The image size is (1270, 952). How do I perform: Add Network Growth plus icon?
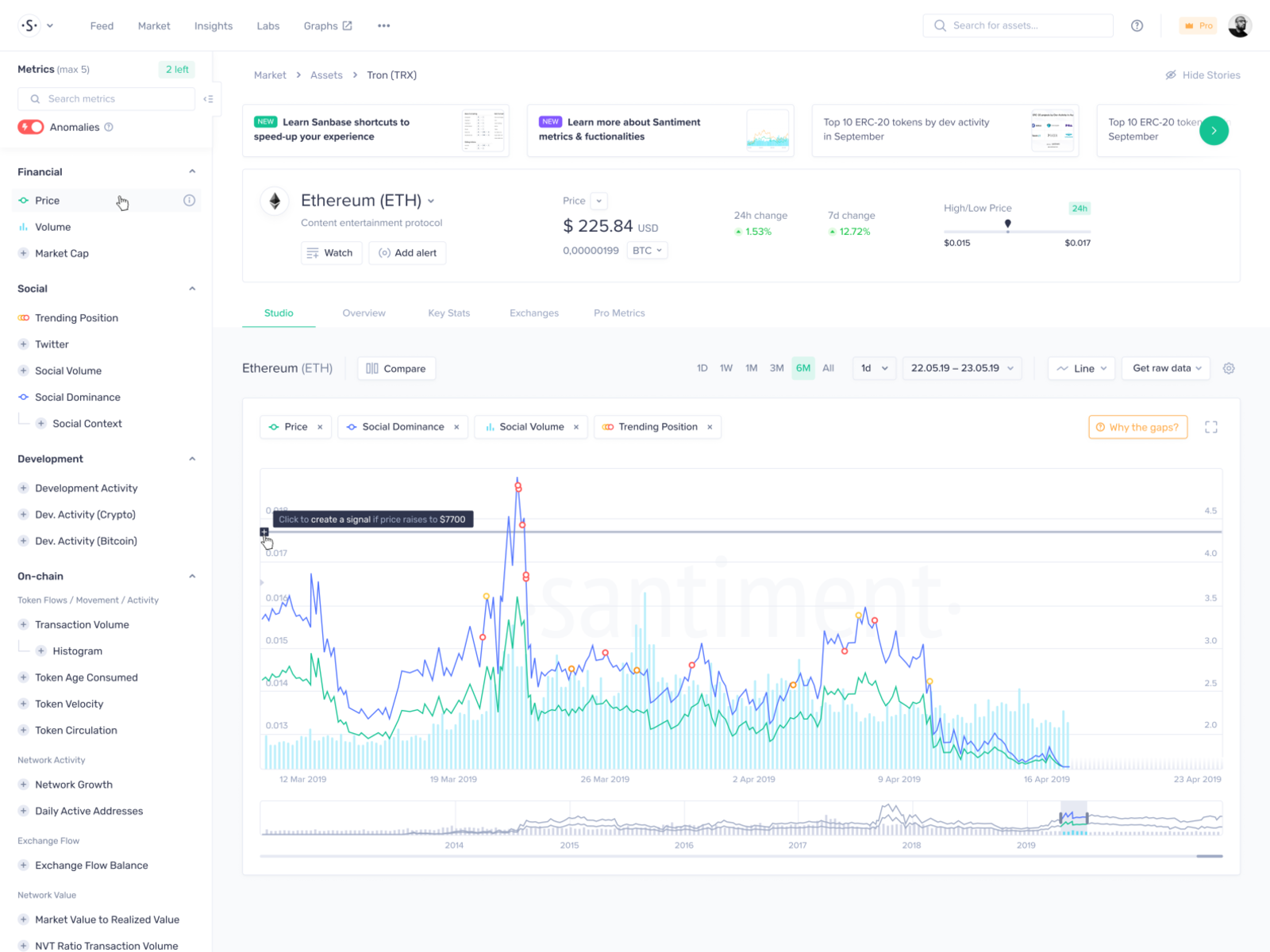click(x=23, y=785)
